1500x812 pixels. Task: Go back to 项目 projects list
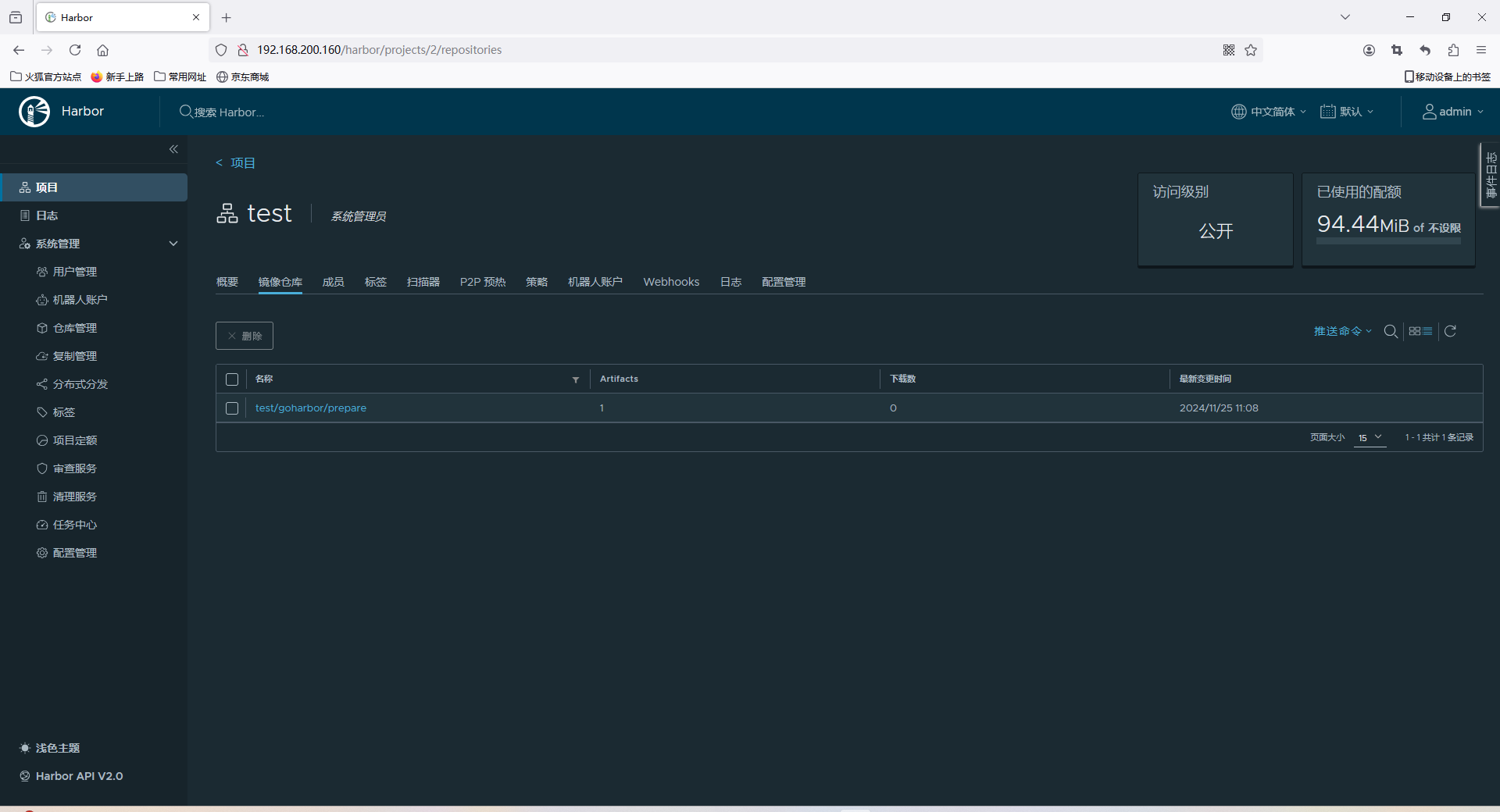click(236, 162)
